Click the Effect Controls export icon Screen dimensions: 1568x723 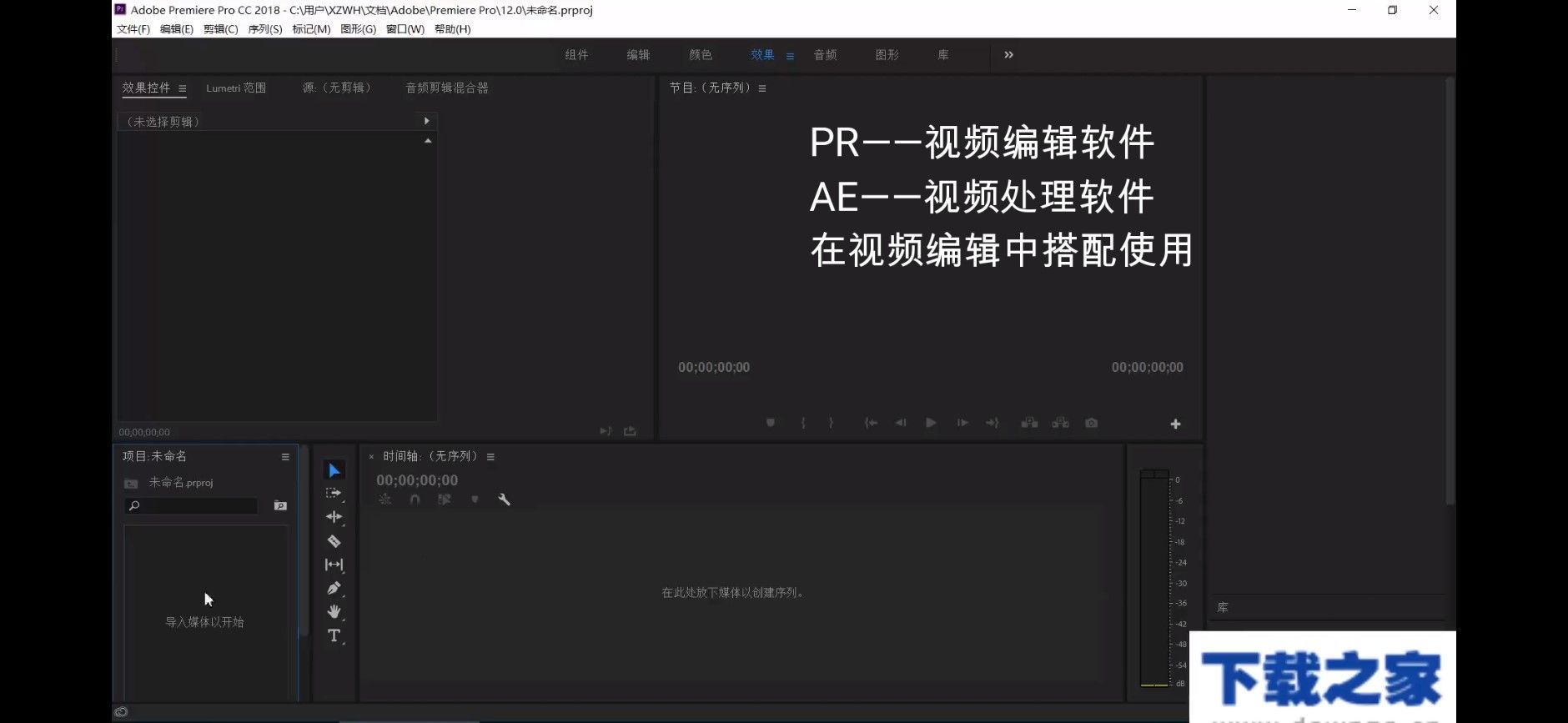[630, 431]
